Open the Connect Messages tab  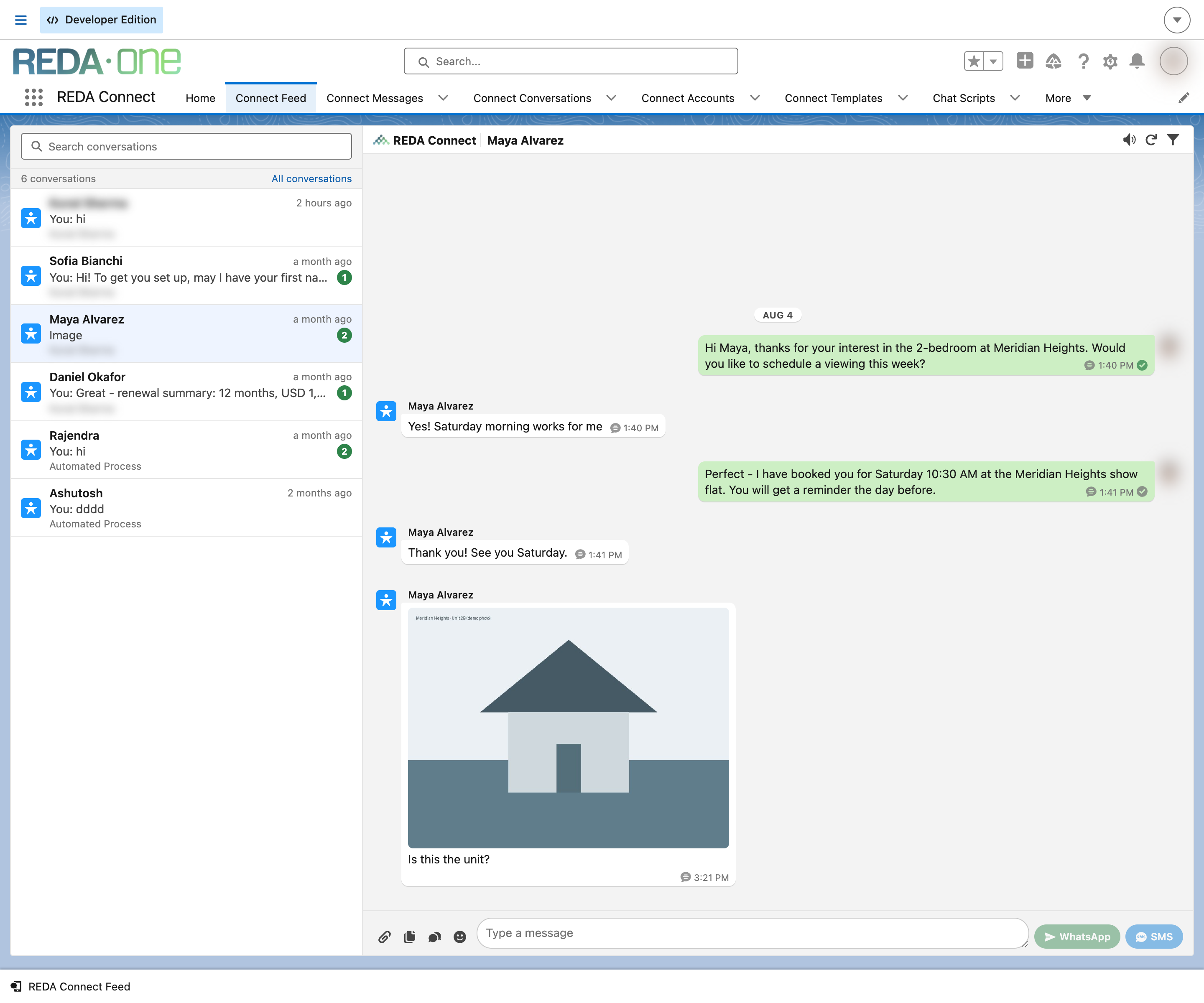(375, 98)
